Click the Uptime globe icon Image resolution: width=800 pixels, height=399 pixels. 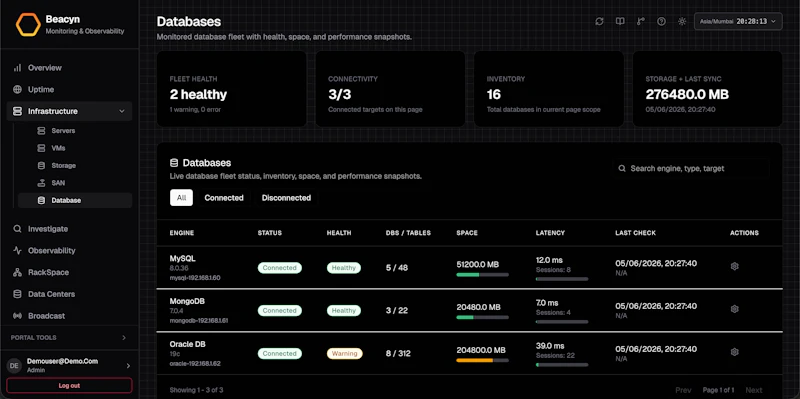pyautogui.click(x=17, y=89)
